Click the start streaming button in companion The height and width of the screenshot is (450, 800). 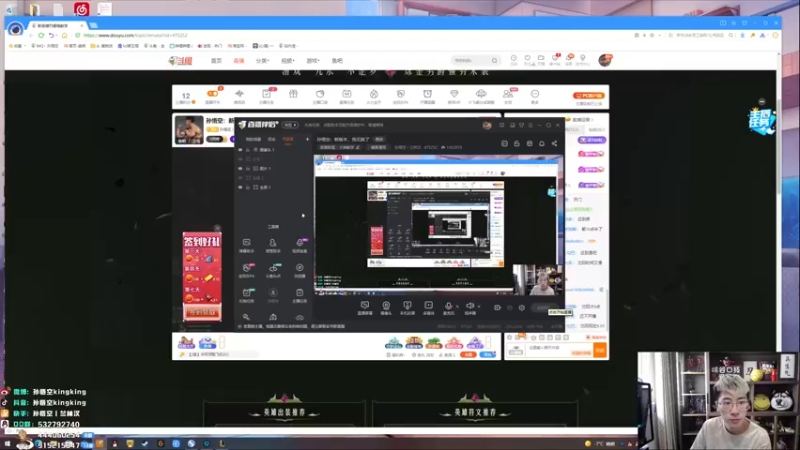click(544, 308)
